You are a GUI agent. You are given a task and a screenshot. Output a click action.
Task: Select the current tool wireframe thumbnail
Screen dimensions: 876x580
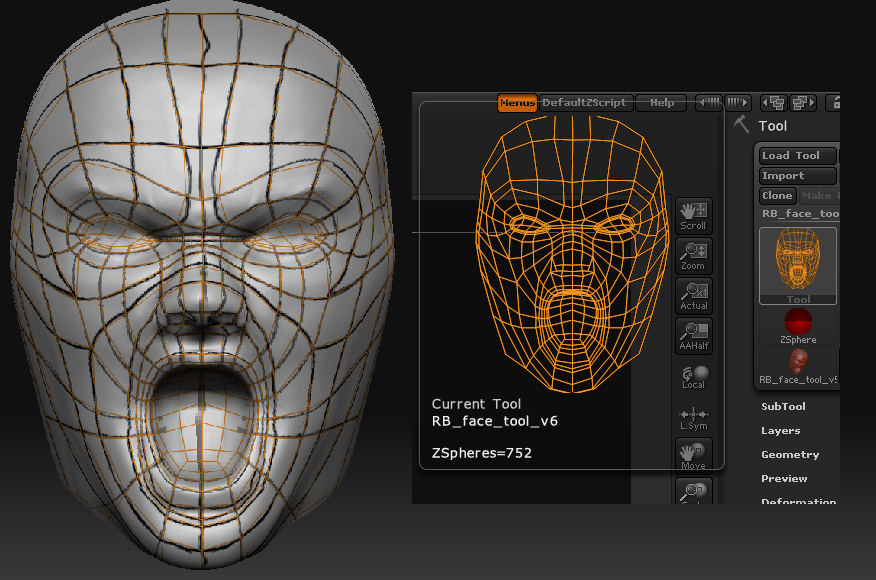click(x=798, y=265)
